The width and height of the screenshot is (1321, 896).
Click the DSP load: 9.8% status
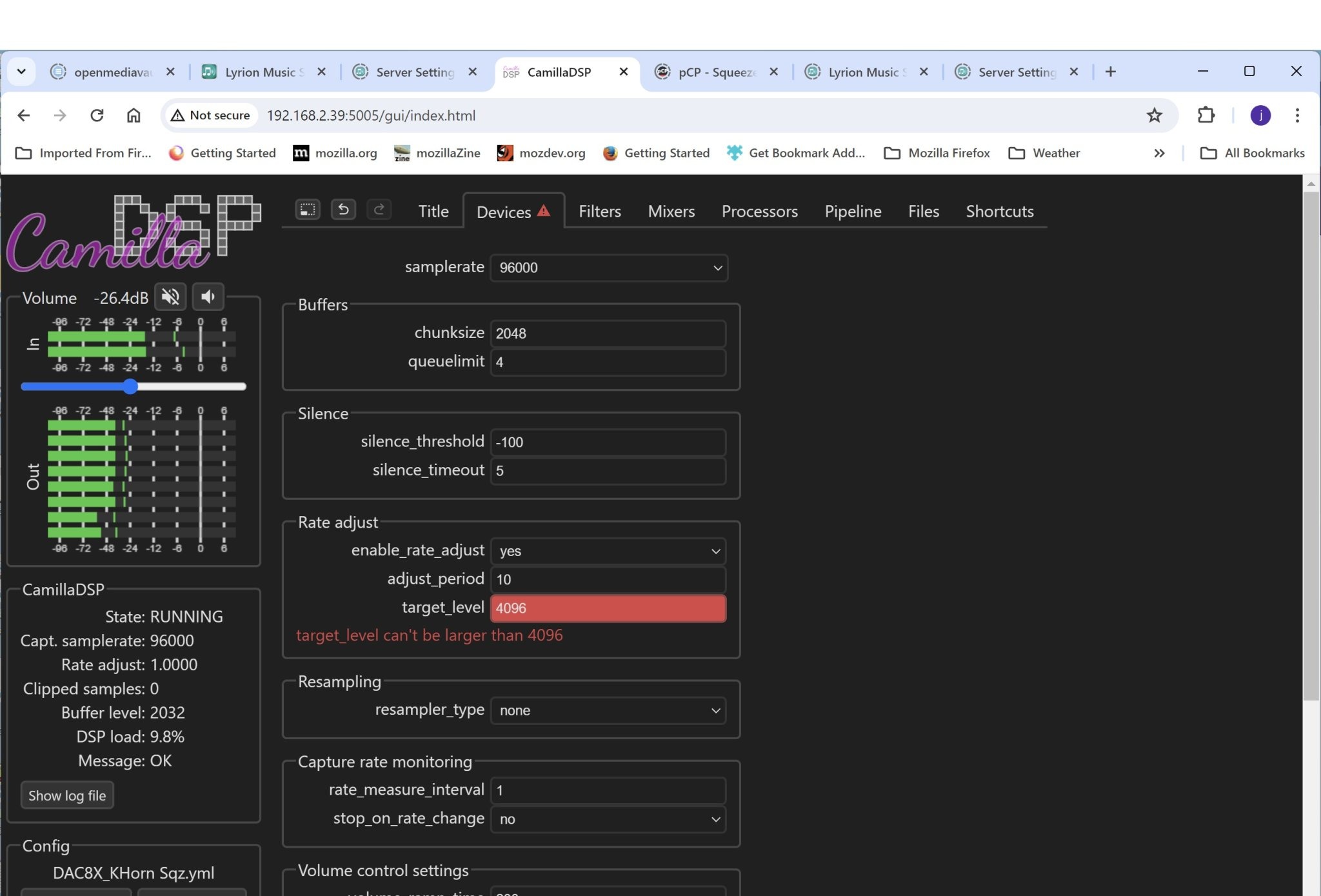(130, 737)
